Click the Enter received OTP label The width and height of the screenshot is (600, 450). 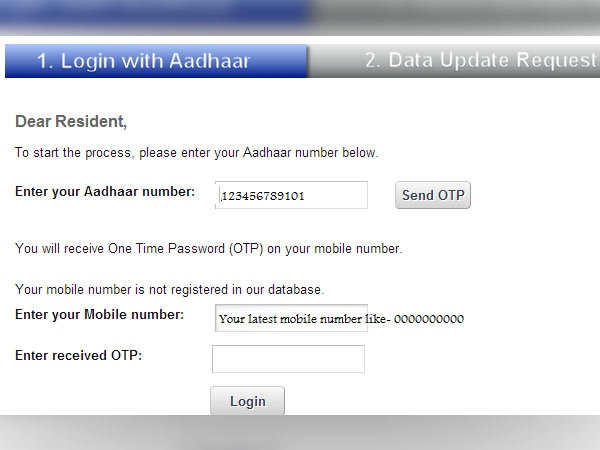[x=78, y=355]
